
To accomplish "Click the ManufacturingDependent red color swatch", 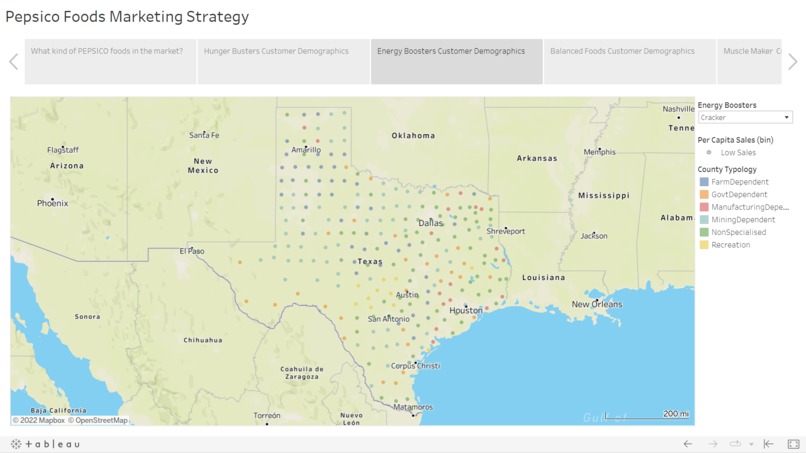I will [704, 207].
